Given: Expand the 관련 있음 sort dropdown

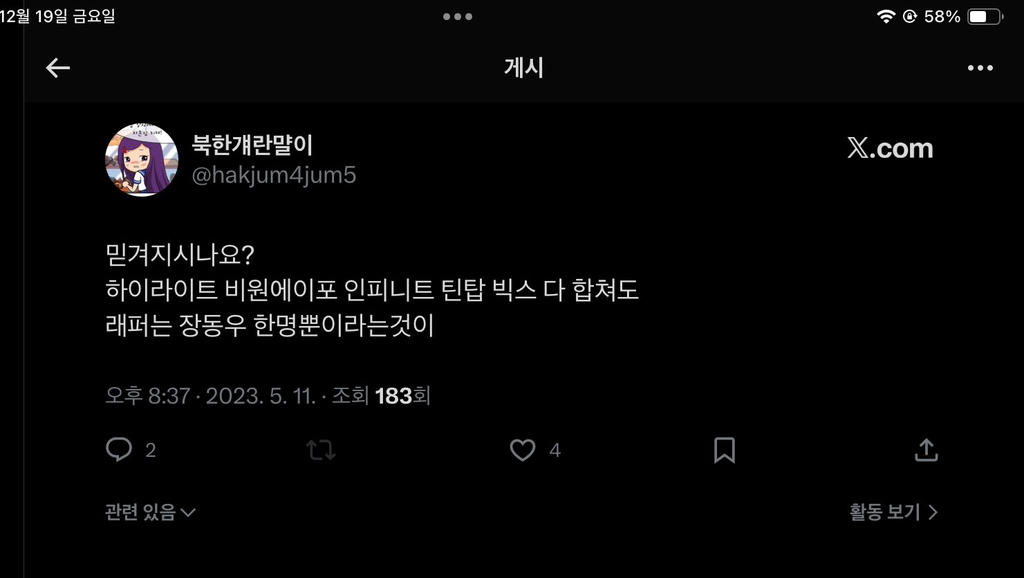Looking at the screenshot, I should pos(150,512).
